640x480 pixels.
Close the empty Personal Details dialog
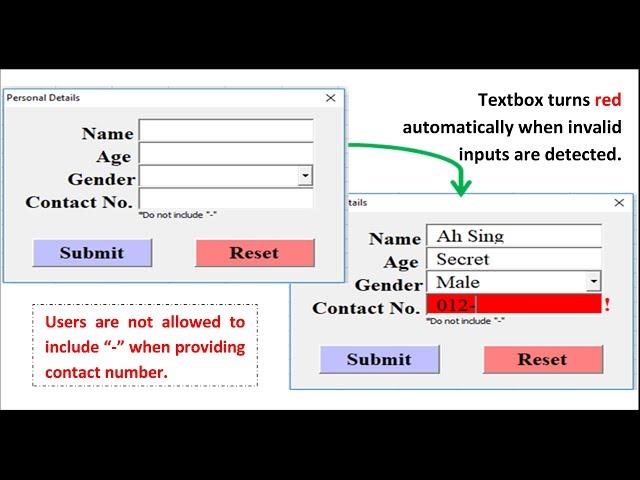pyautogui.click(x=331, y=98)
